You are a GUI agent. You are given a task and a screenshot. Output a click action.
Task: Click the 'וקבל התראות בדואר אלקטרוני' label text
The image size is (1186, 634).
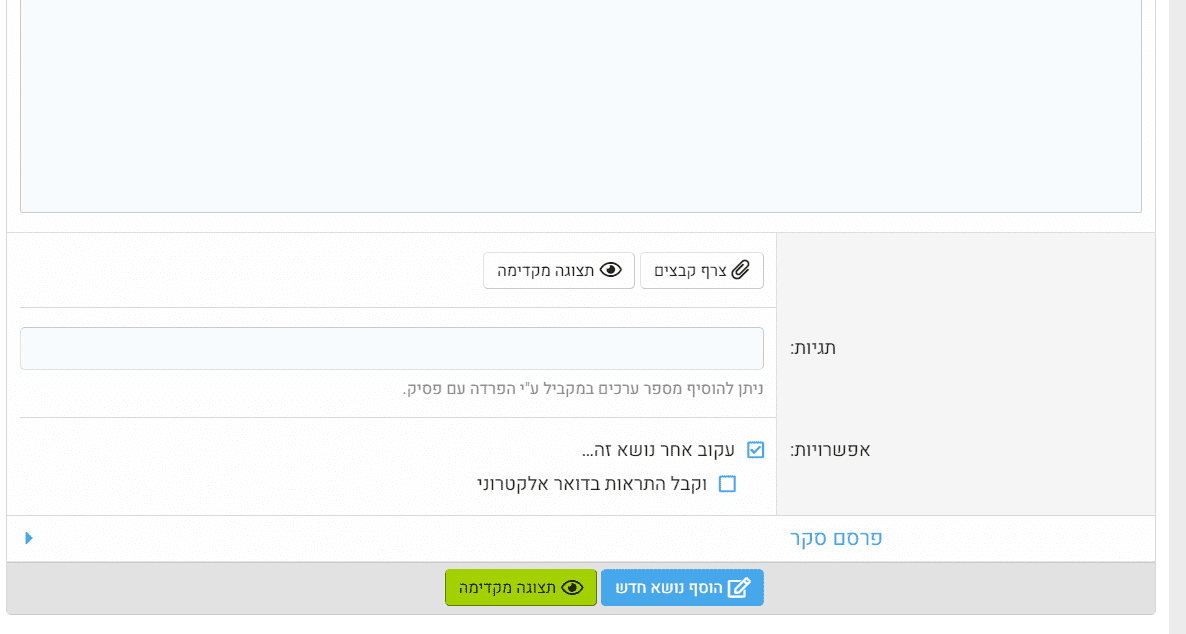[x=592, y=484]
